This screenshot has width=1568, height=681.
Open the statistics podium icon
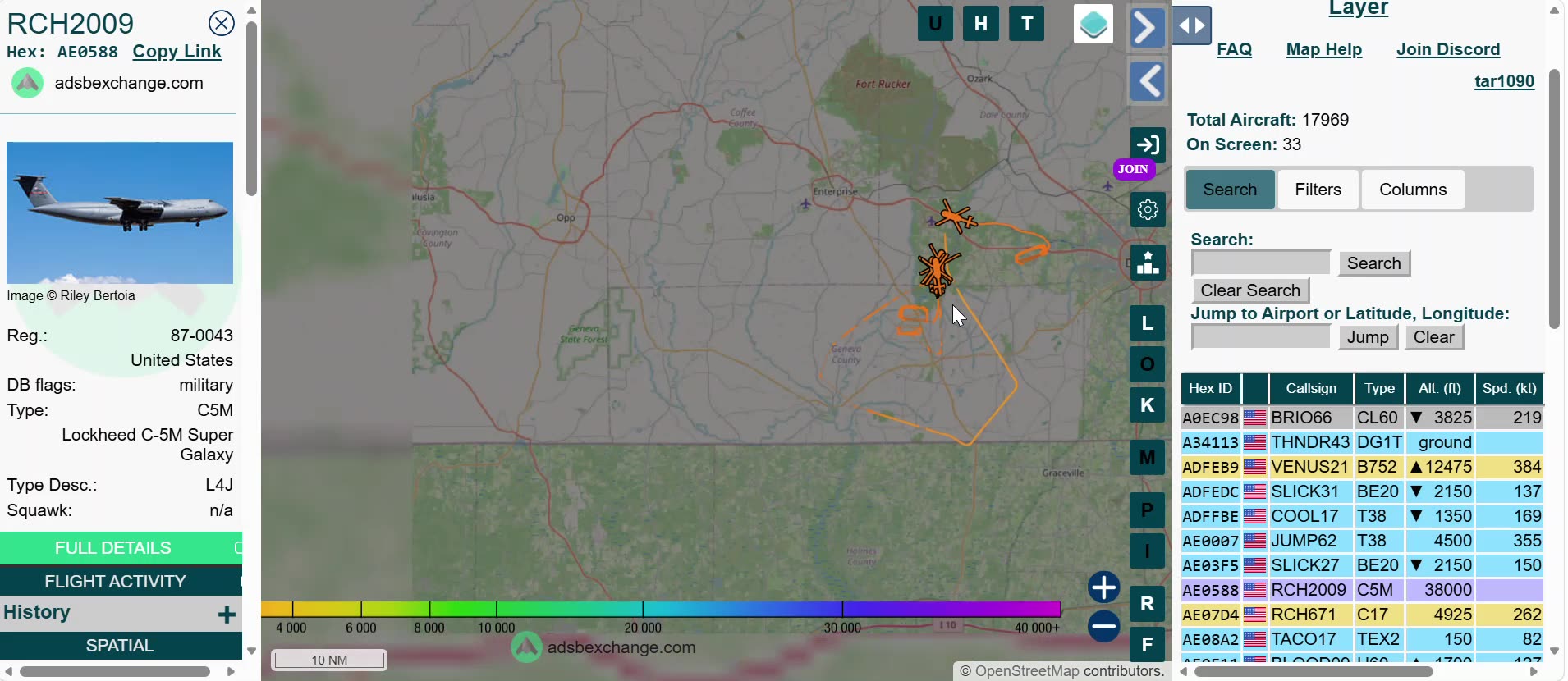click(x=1148, y=263)
